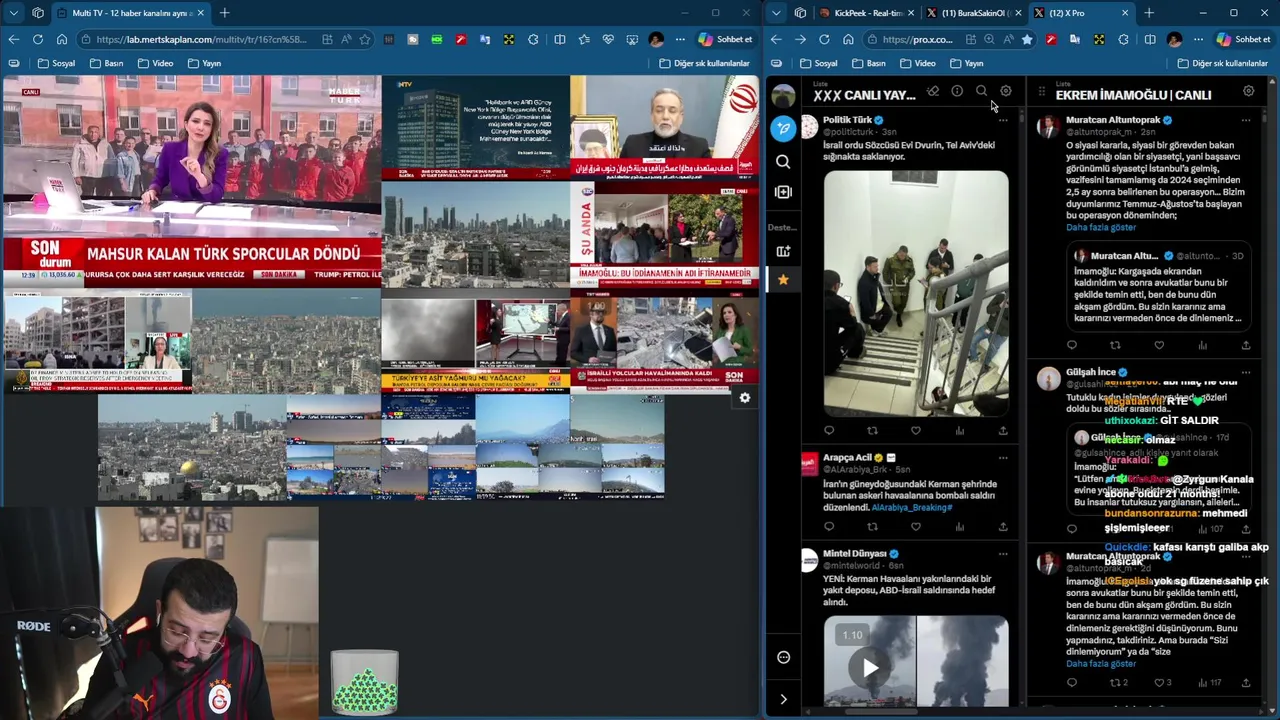Open settings of EKREM İMAMOĞLU column
Screen dimensions: 1280x720
pos(1248,91)
